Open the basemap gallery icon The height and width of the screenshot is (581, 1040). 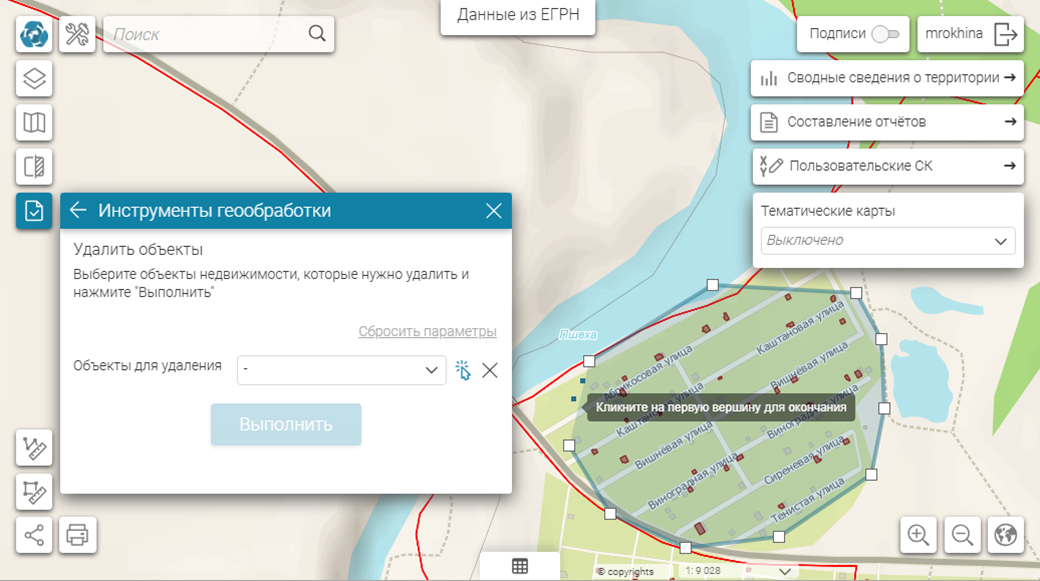coord(34,123)
